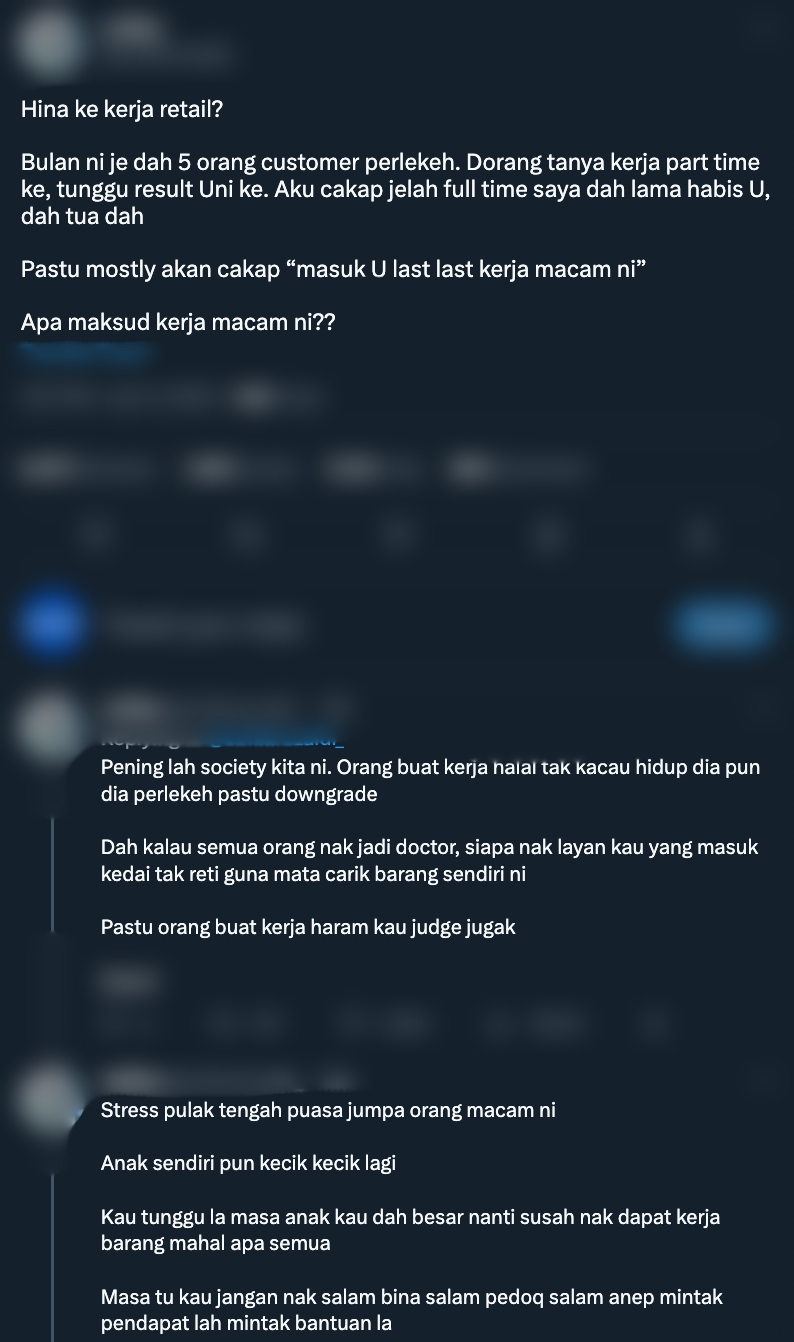Click the reply icon under the main tweet
Viewport: 794px width, 1342px height.
pyautogui.click(x=97, y=534)
